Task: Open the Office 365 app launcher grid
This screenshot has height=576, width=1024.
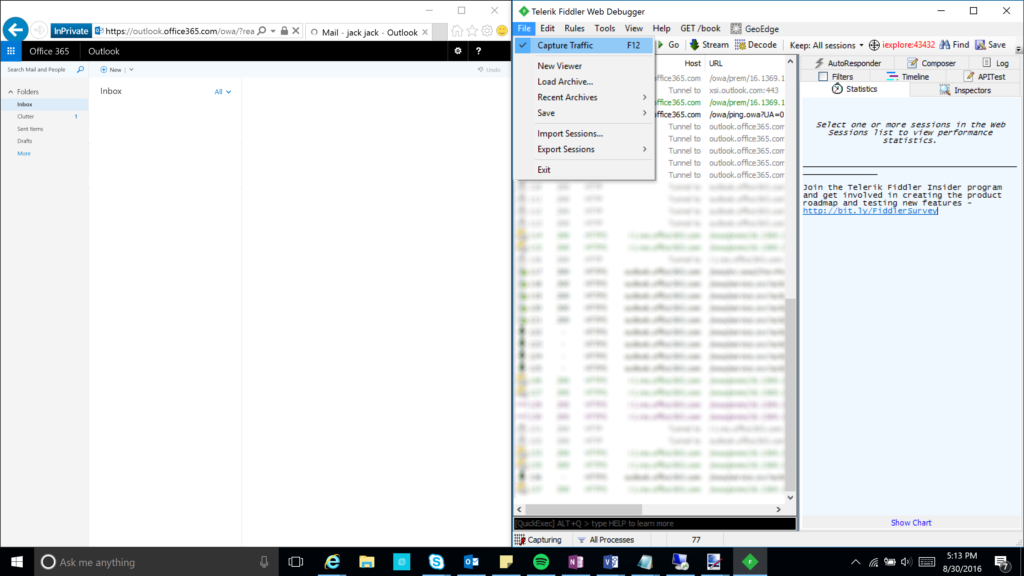Action: pos(10,51)
